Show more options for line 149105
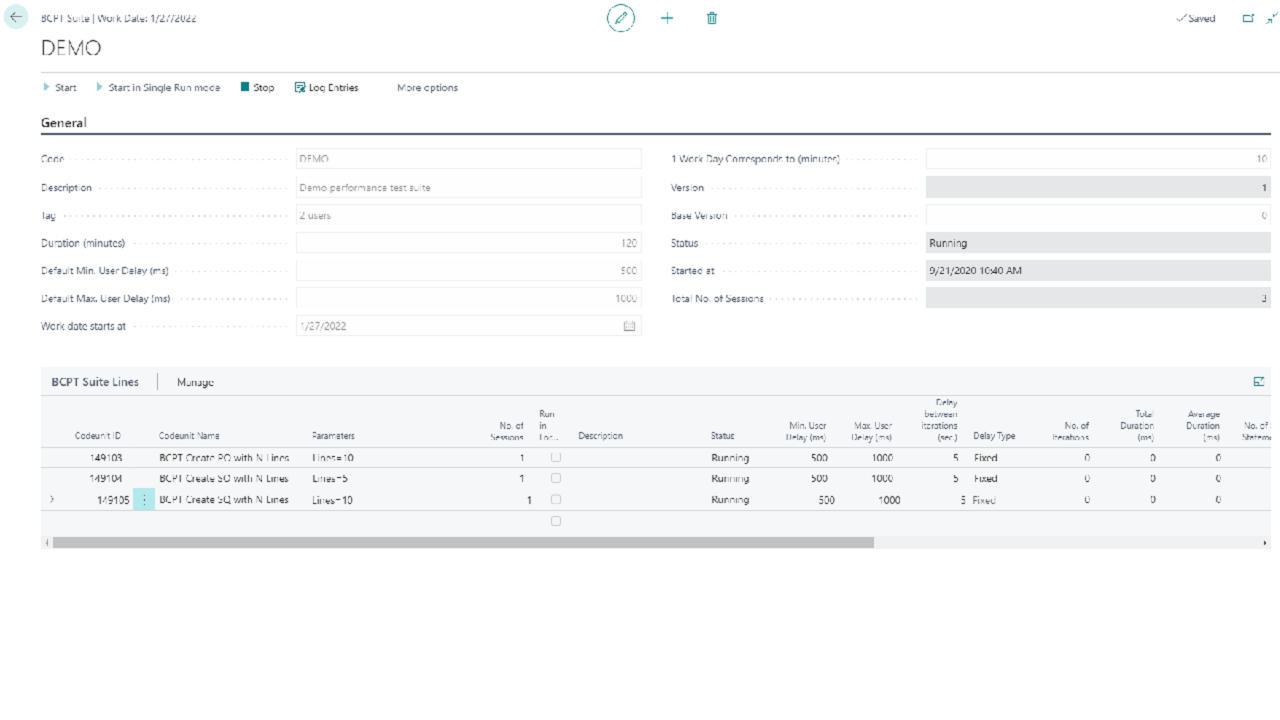Image resolution: width=1280 pixels, height=720 pixels. pyautogui.click(x=144, y=500)
